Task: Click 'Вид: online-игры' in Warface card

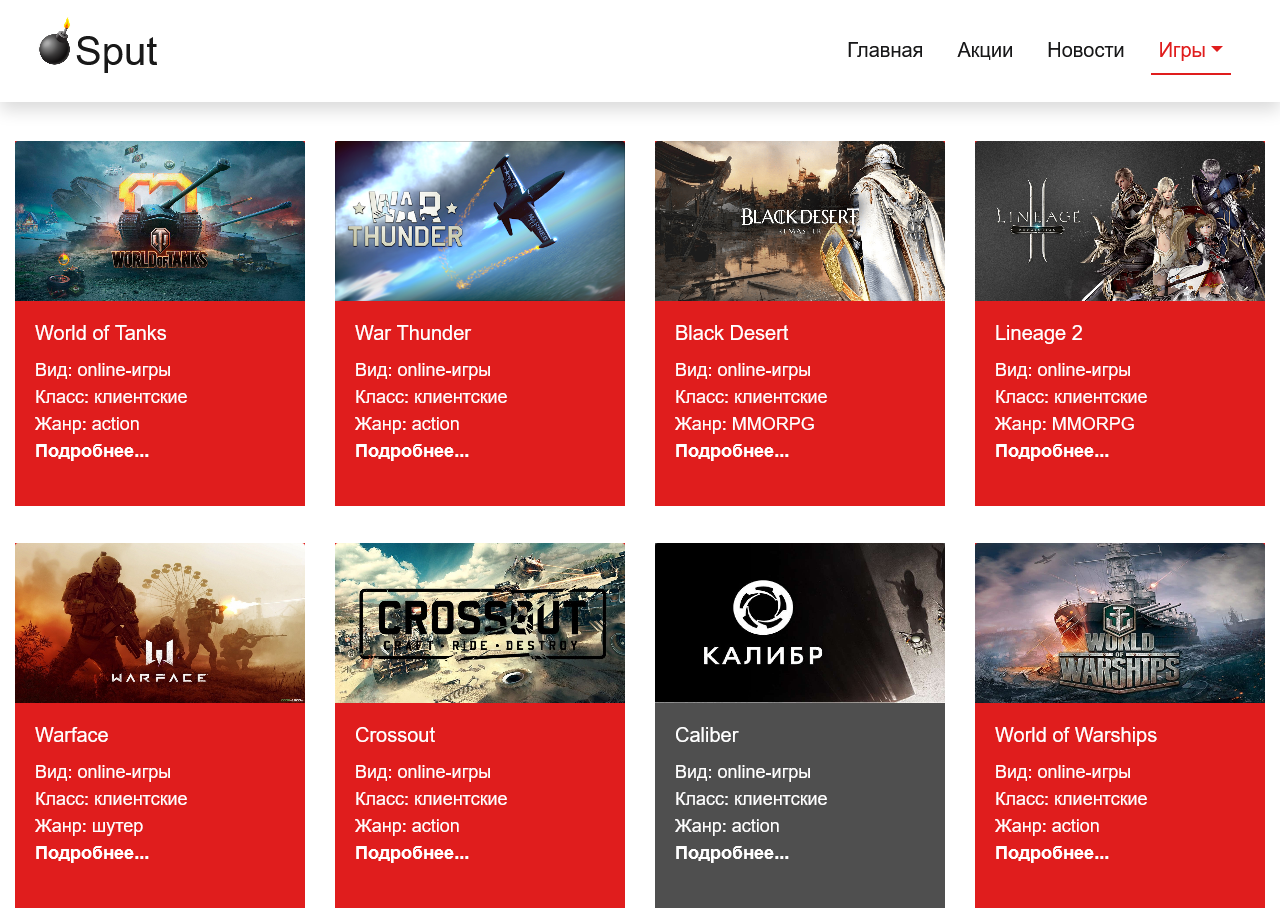Action: coord(103,772)
